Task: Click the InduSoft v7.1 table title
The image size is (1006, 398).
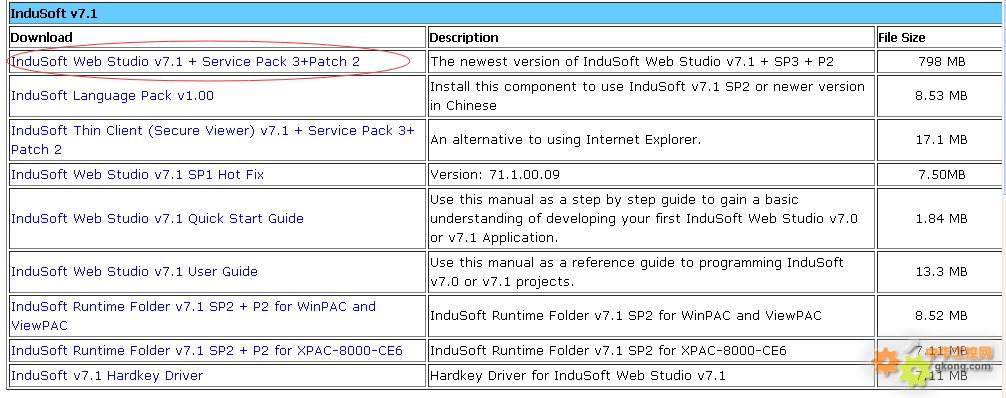Action: (x=54, y=13)
